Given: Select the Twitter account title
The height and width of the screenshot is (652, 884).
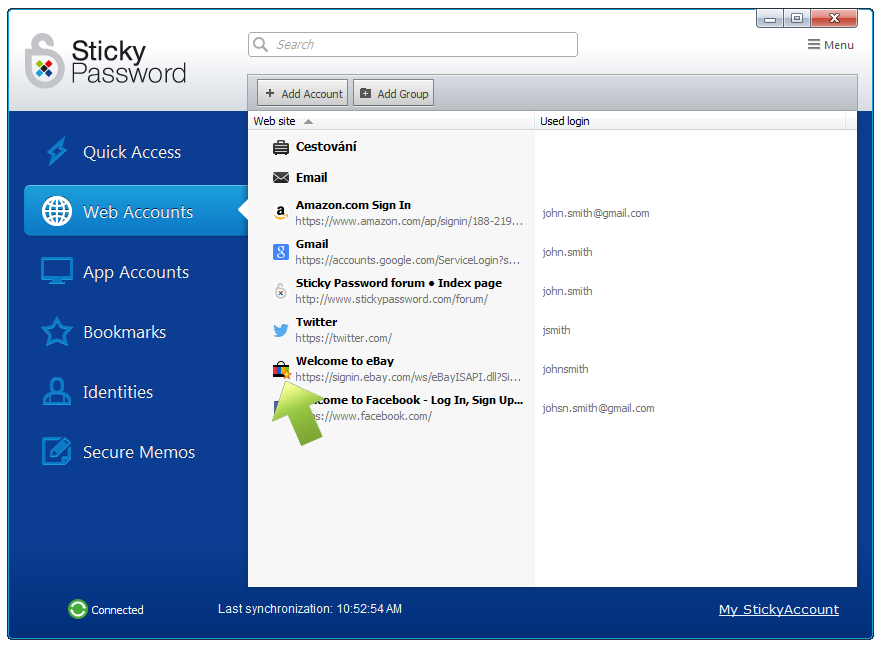Looking at the screenshot, I should pyautogui.click(x=316, y=322).
